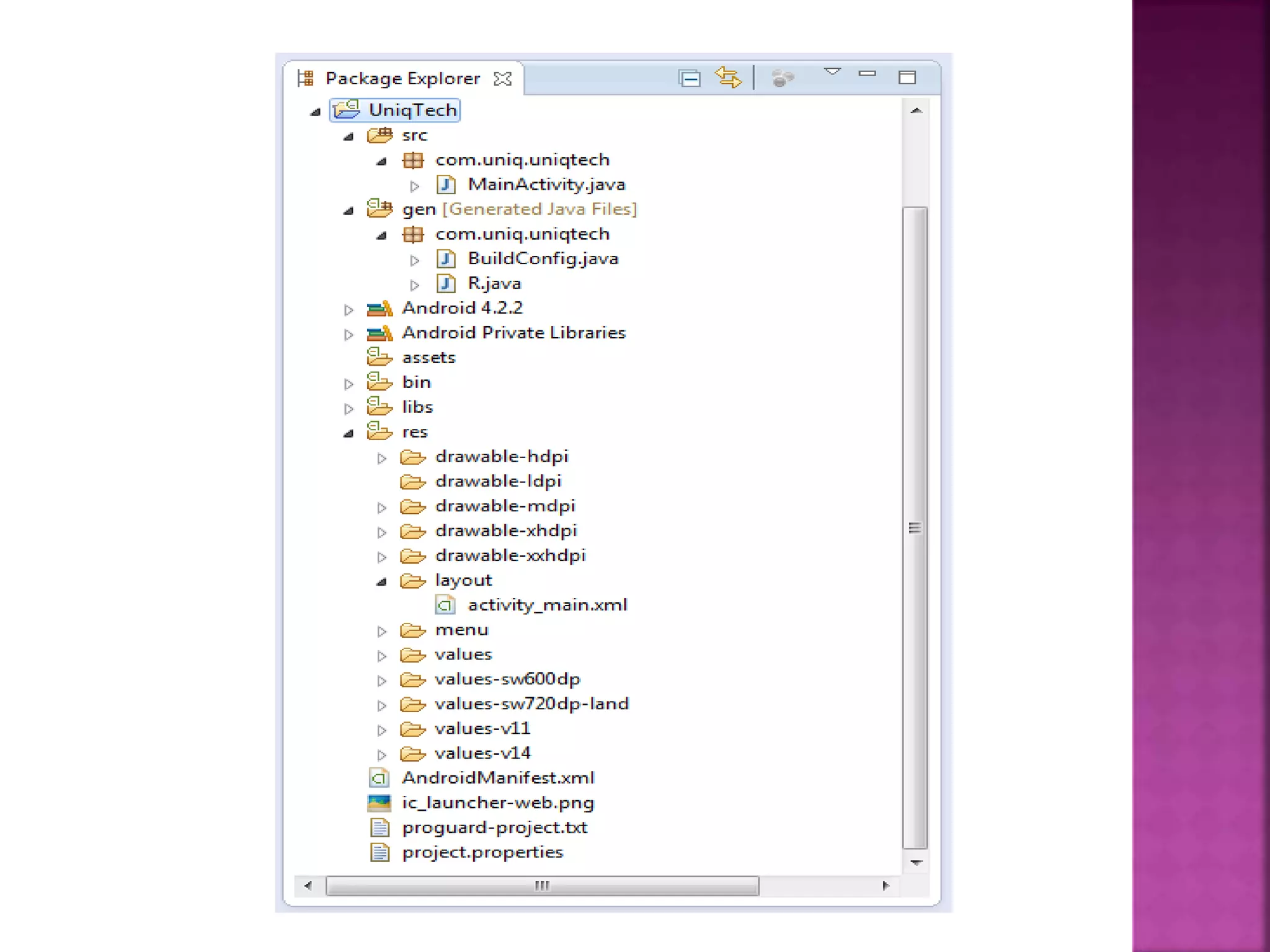Expand the Android Private Libraries node

tap(349, 335)
